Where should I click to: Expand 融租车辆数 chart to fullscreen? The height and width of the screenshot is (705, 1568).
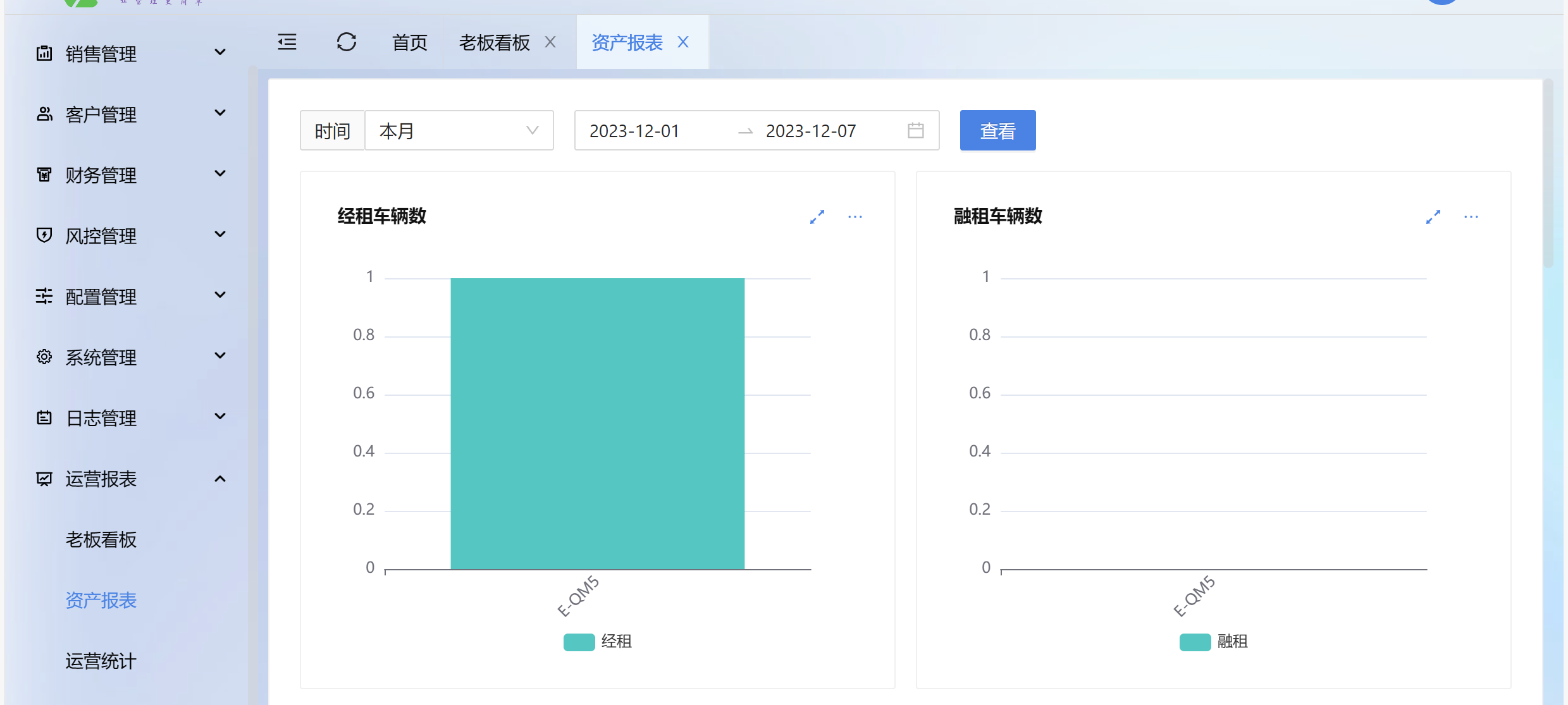[1433, 217]
